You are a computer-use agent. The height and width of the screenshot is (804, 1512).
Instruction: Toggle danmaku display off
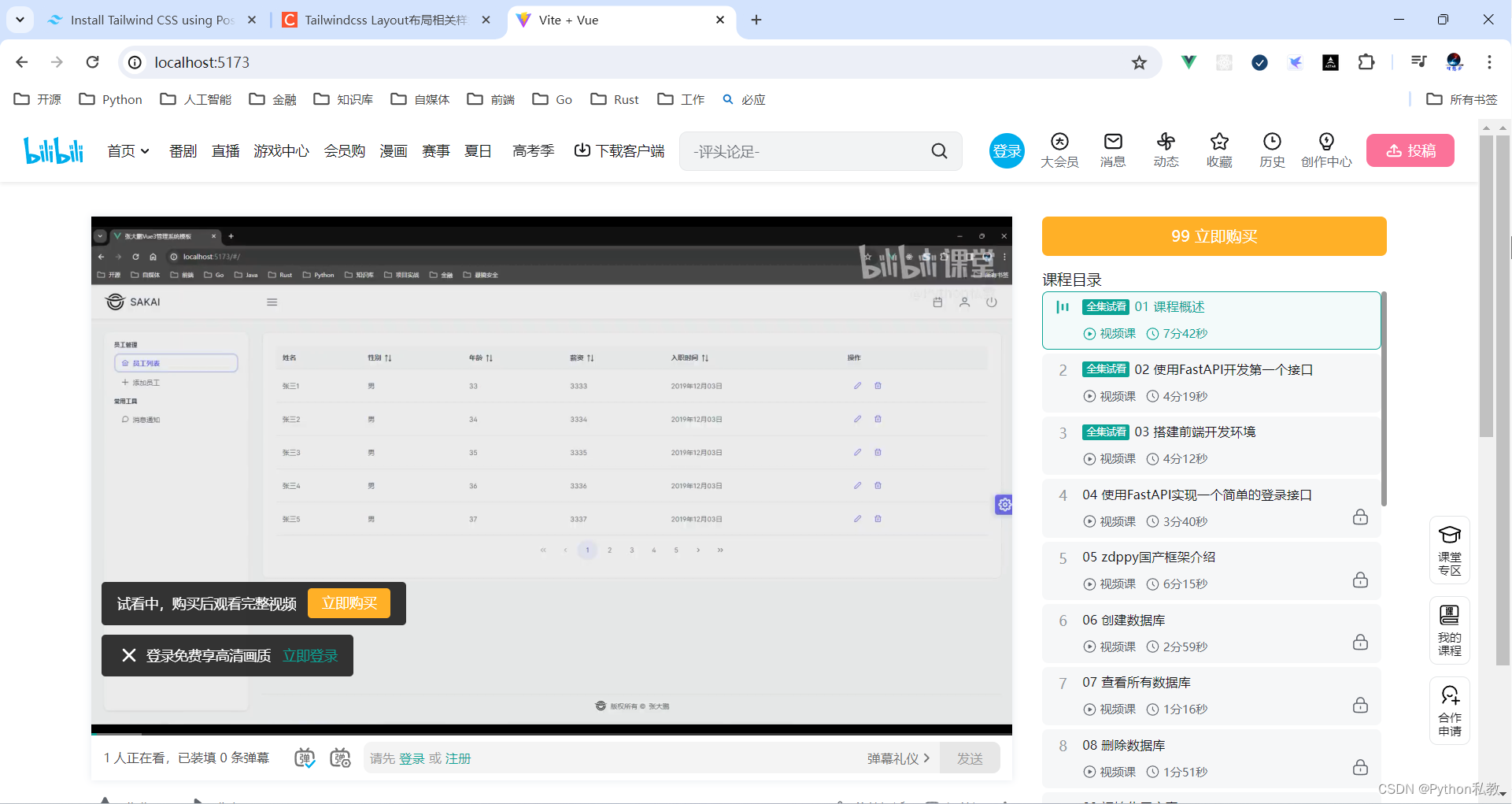(305, 758)
